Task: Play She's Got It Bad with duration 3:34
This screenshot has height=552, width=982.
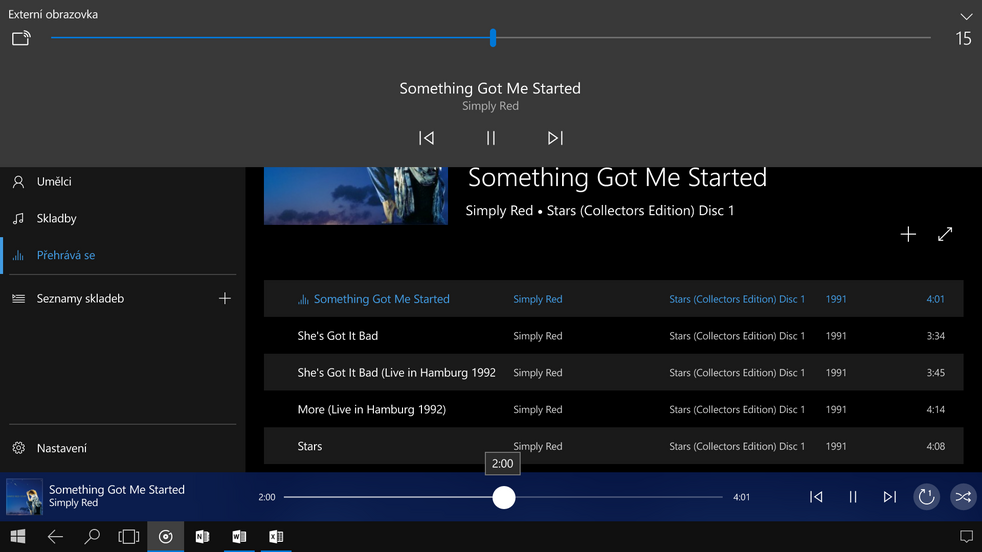Action: pyautogui.click(x=613, y=336)
